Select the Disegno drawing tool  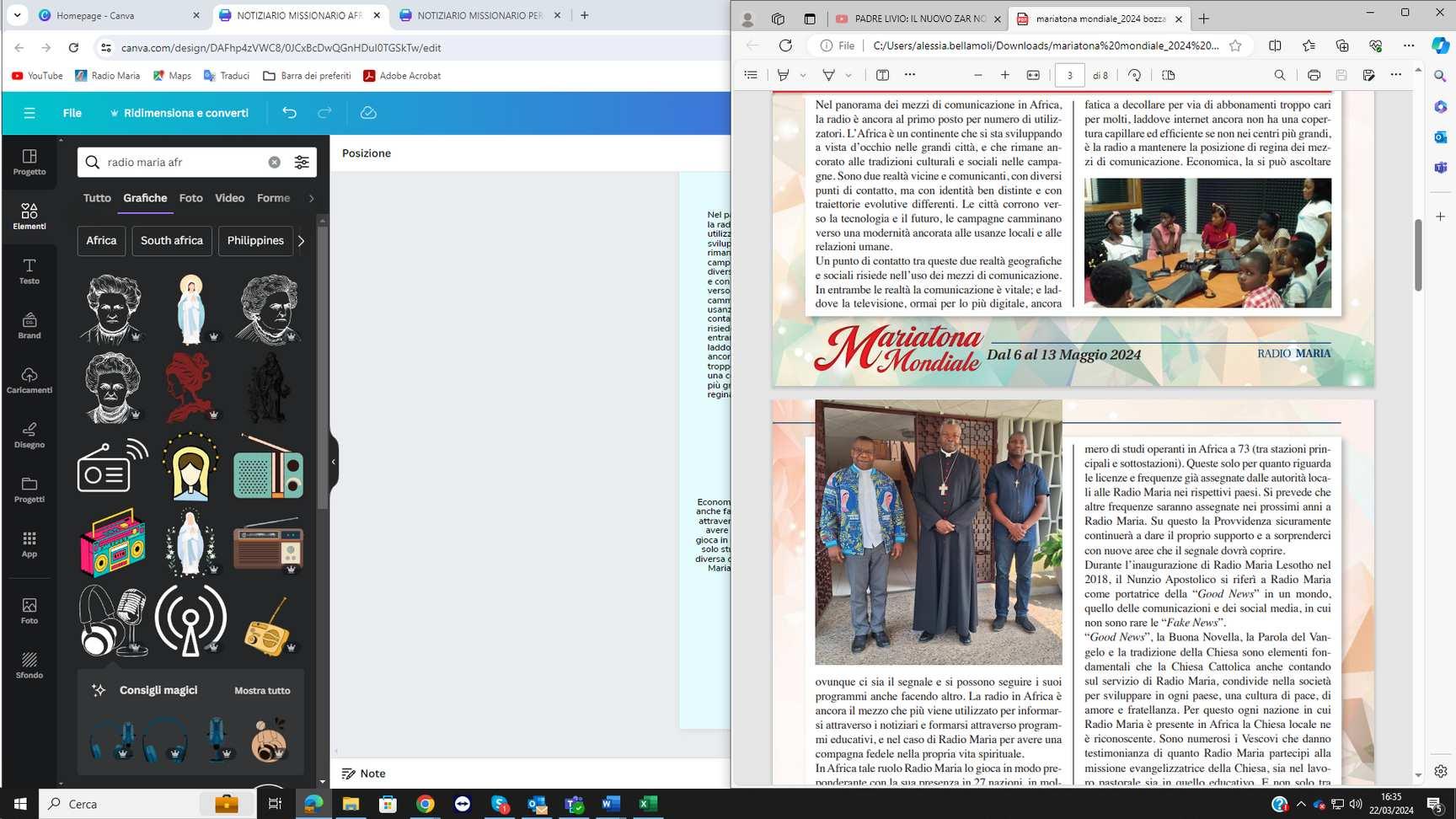[x=29, y=435]
